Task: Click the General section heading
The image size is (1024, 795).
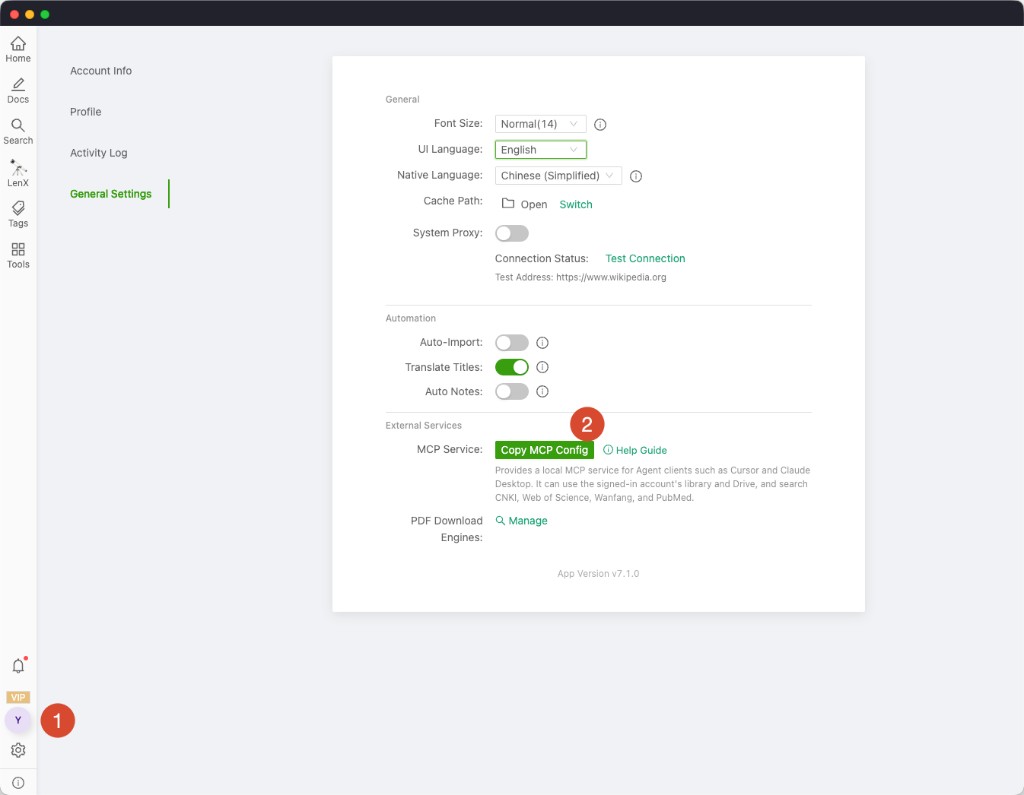Action: pos(402,99)
